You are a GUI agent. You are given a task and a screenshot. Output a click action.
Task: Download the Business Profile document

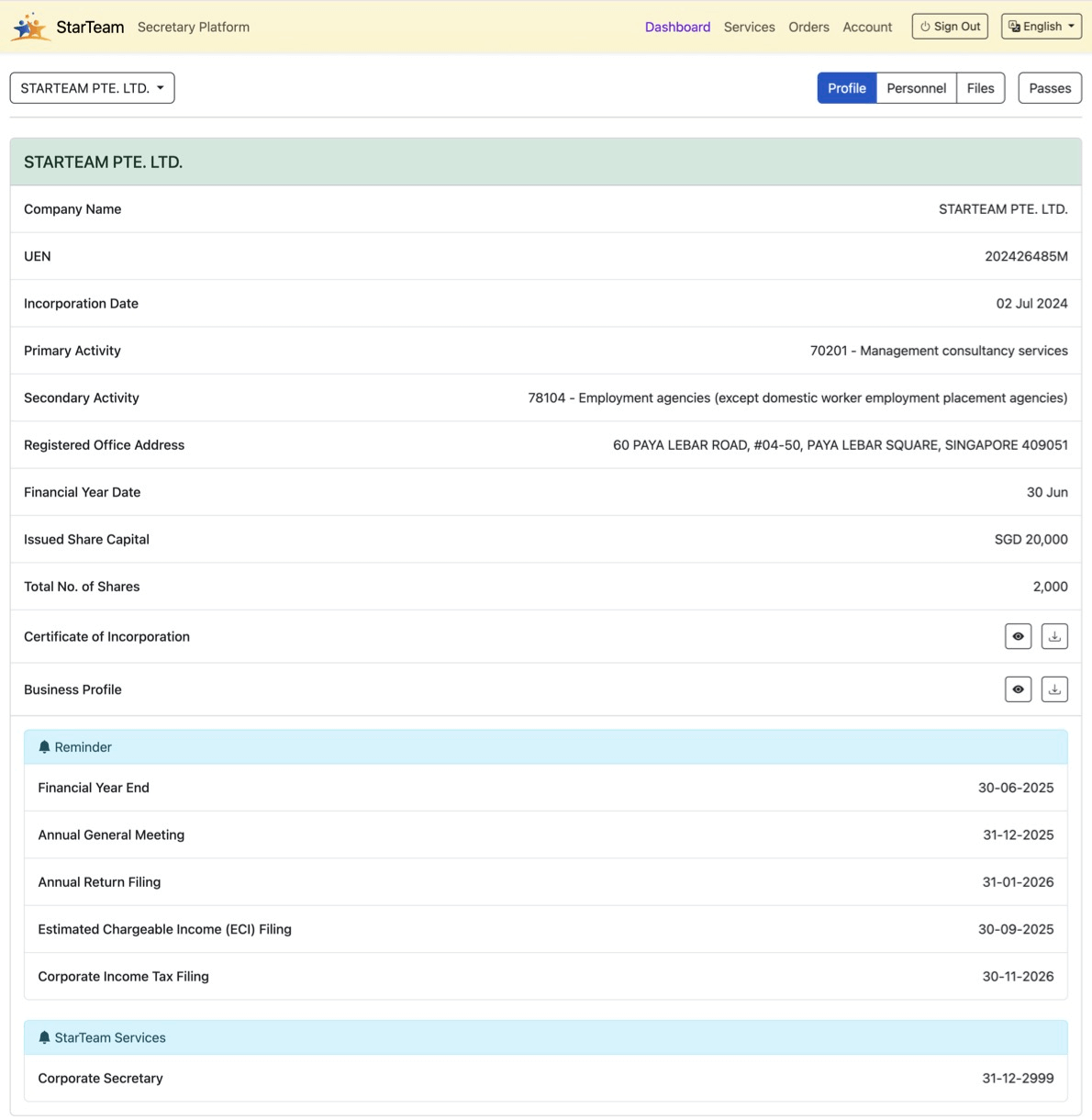pyautogui.click(x=1054, y=689)
